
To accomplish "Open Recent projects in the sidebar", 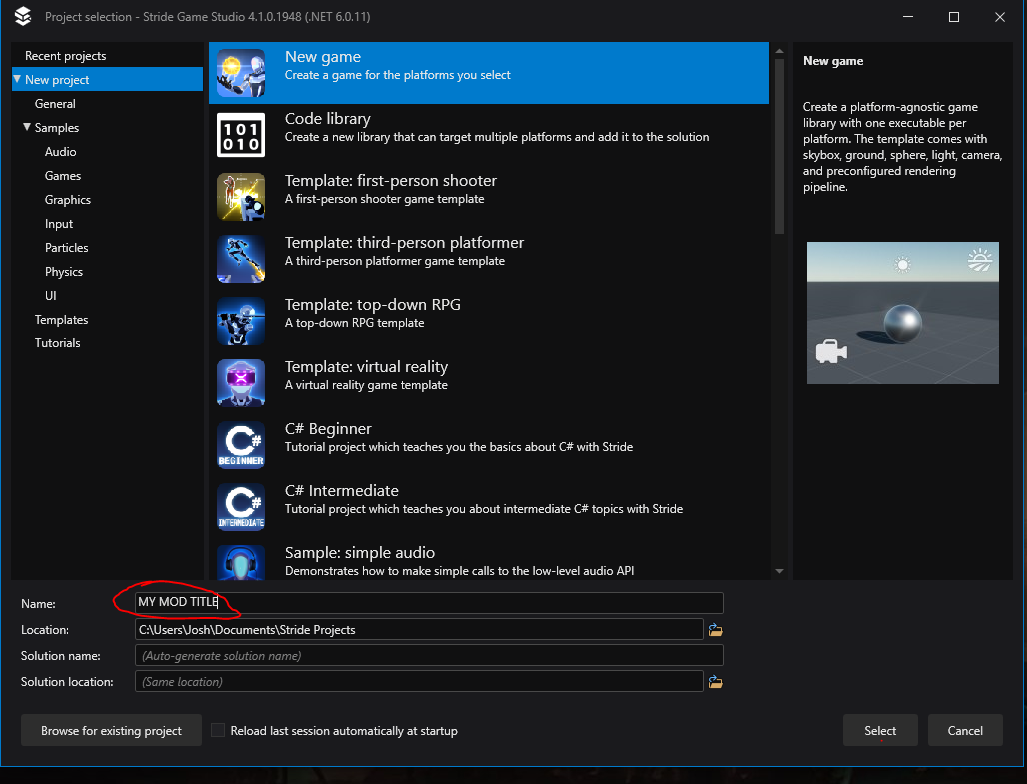I will click(65, 56).
